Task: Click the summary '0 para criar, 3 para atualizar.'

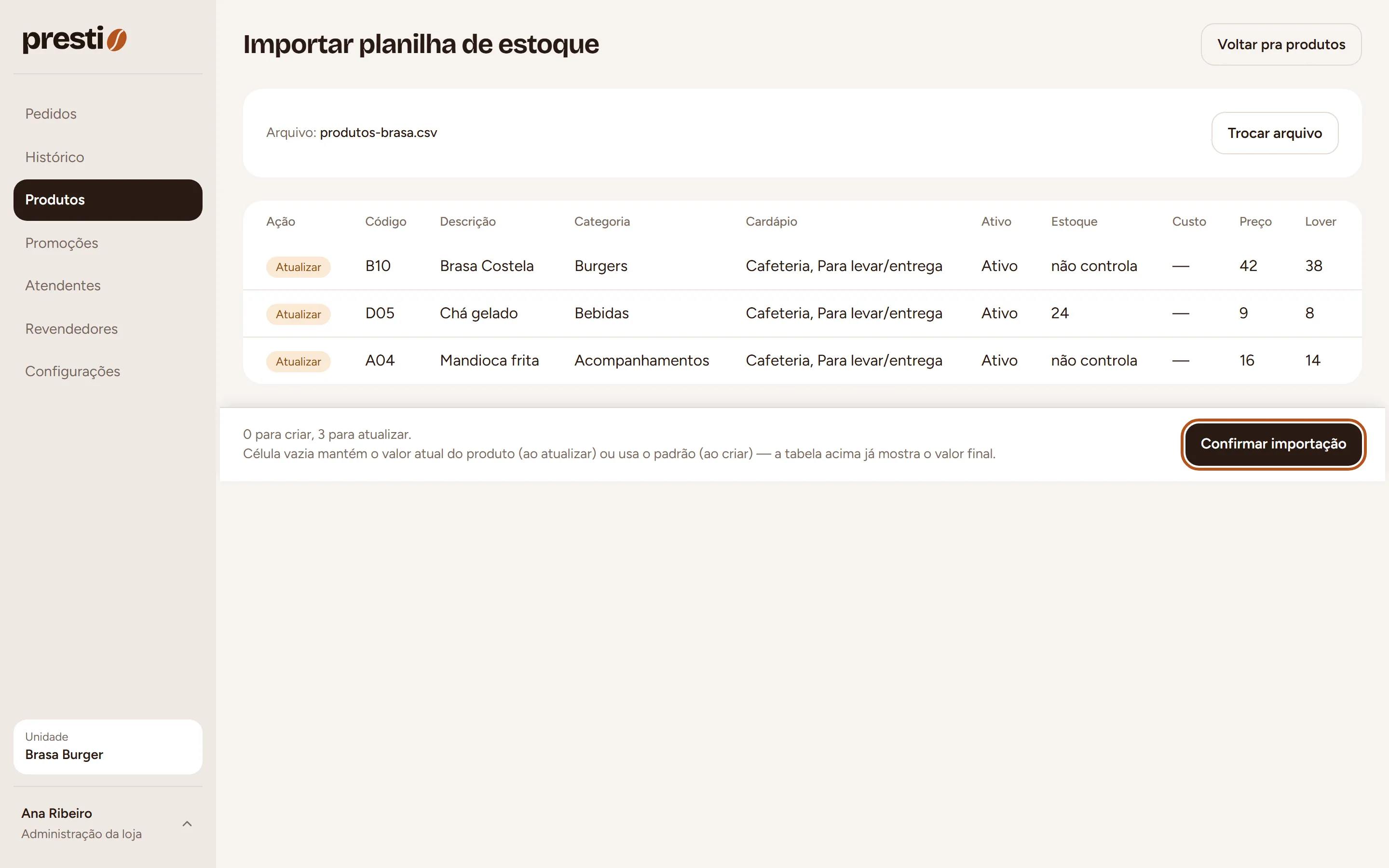Action: coord(327,434)
